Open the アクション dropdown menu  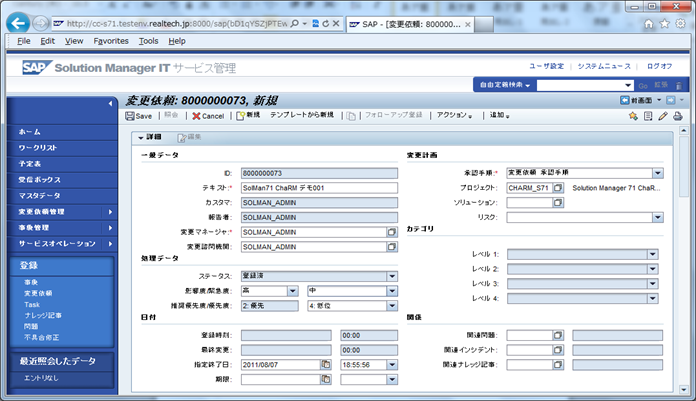click(454, 115)
